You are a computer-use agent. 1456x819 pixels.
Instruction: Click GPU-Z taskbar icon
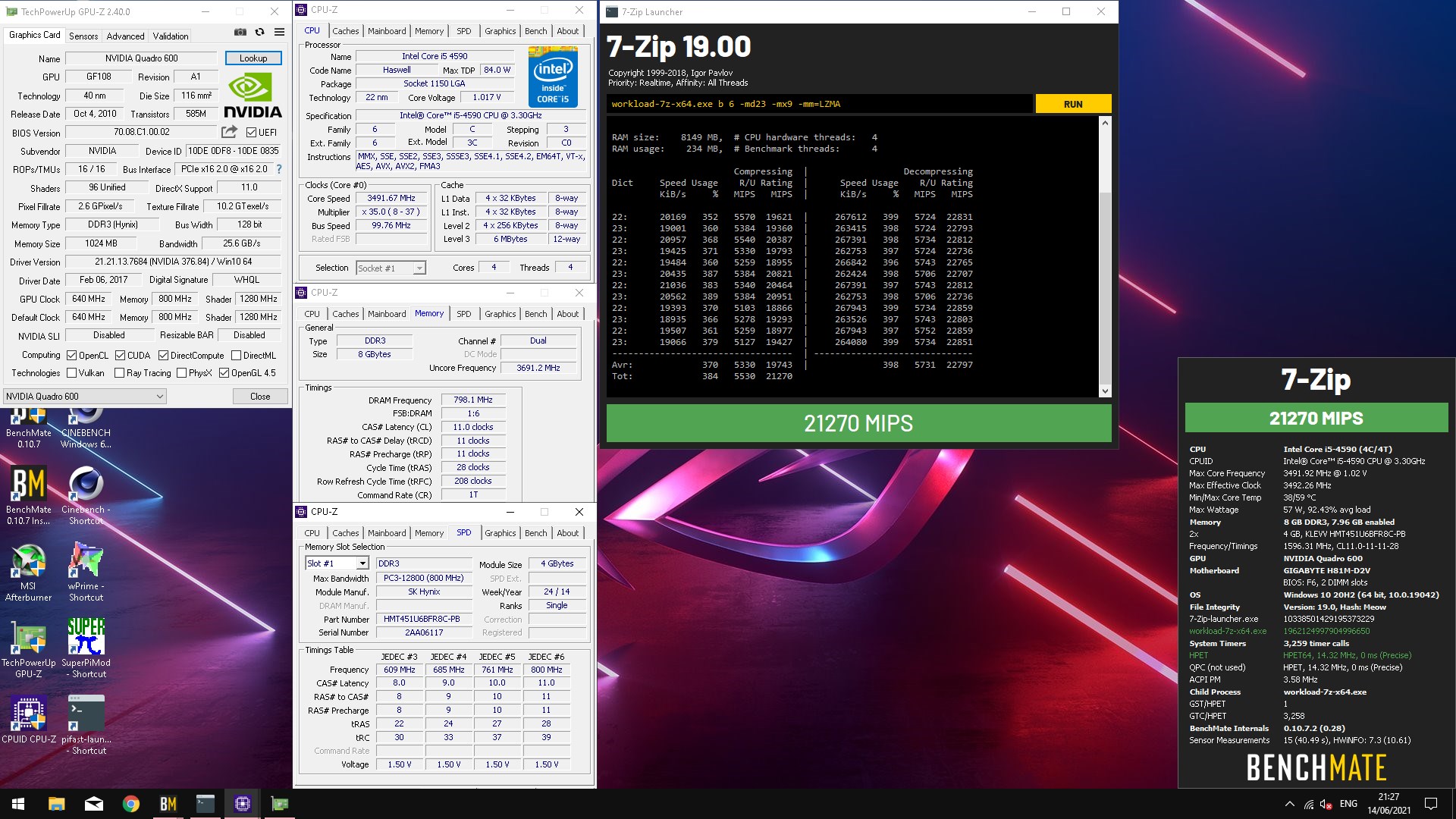click(x=280, y=804)
